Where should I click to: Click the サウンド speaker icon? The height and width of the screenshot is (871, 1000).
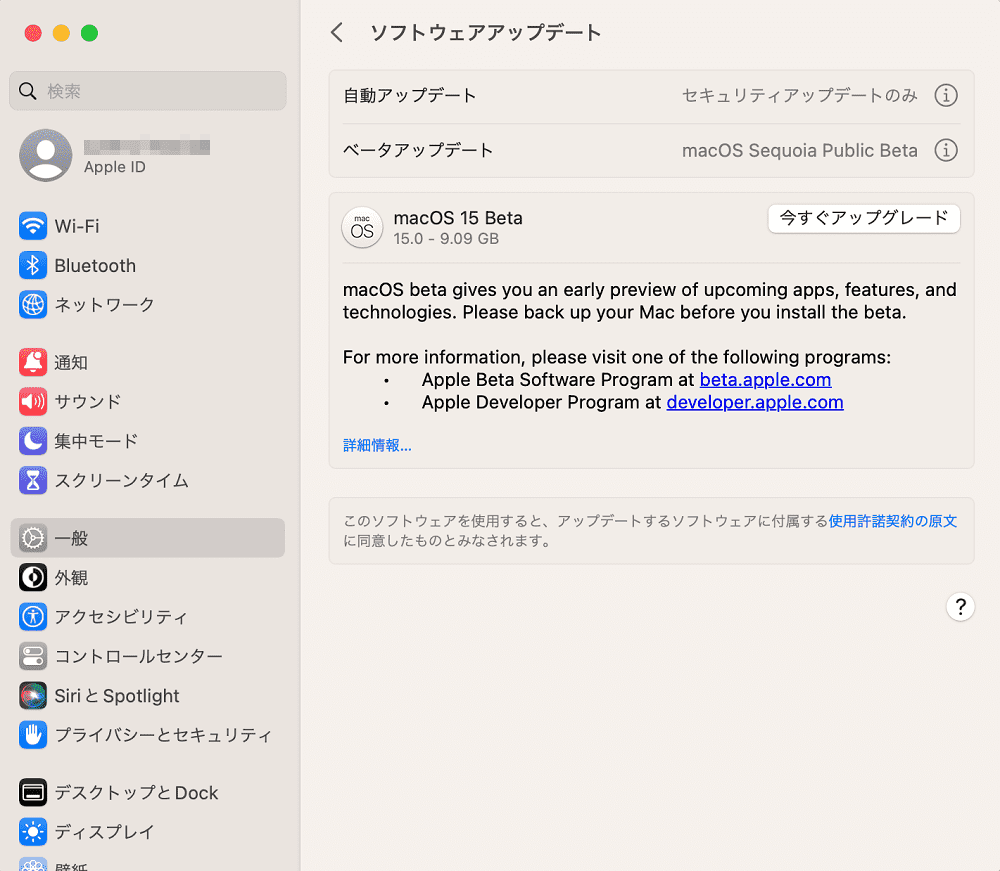33,402
